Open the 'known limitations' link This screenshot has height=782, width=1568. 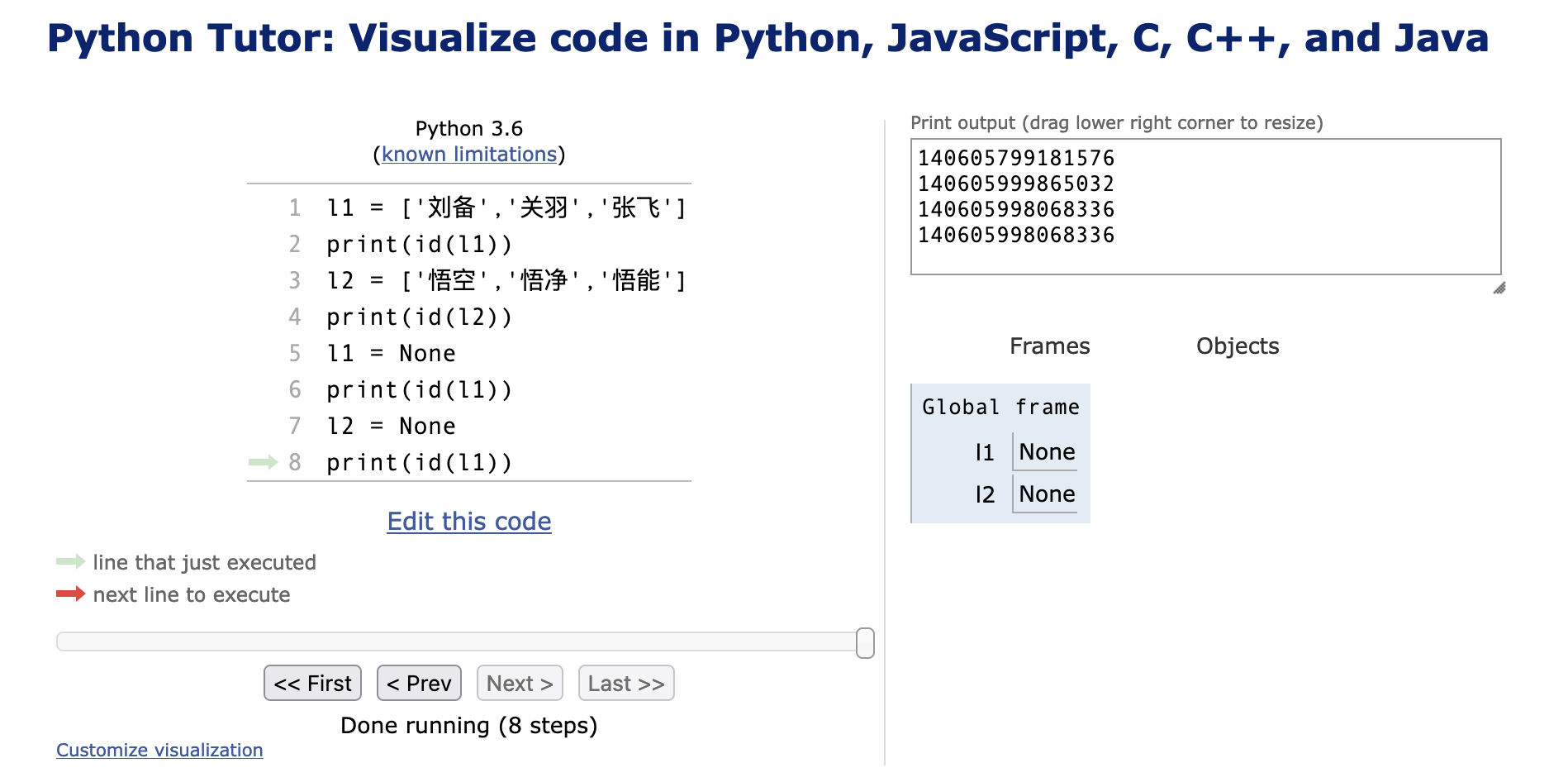pos(469,155)
